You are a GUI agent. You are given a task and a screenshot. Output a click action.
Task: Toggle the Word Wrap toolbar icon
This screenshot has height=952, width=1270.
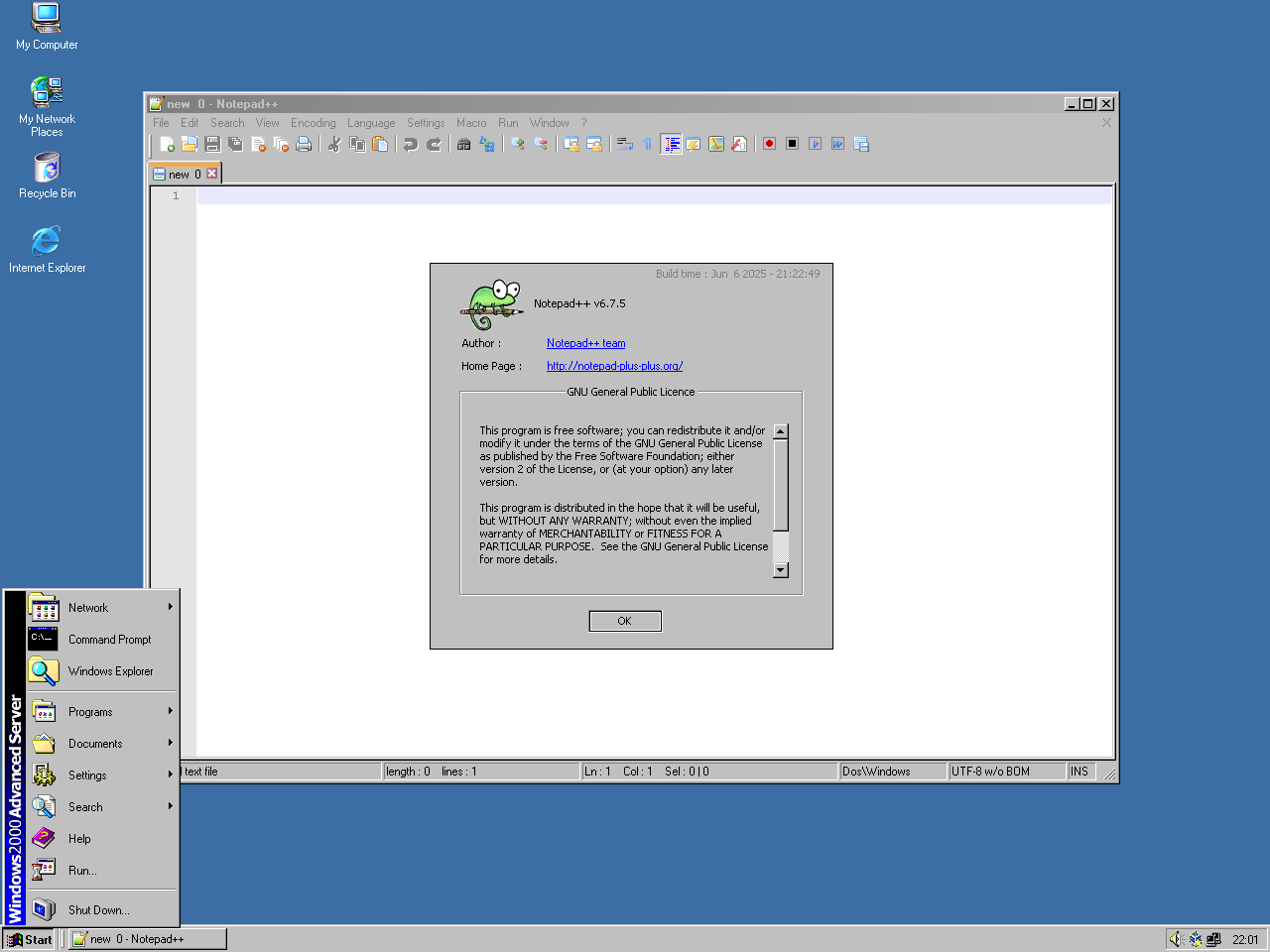pos(625,144)
